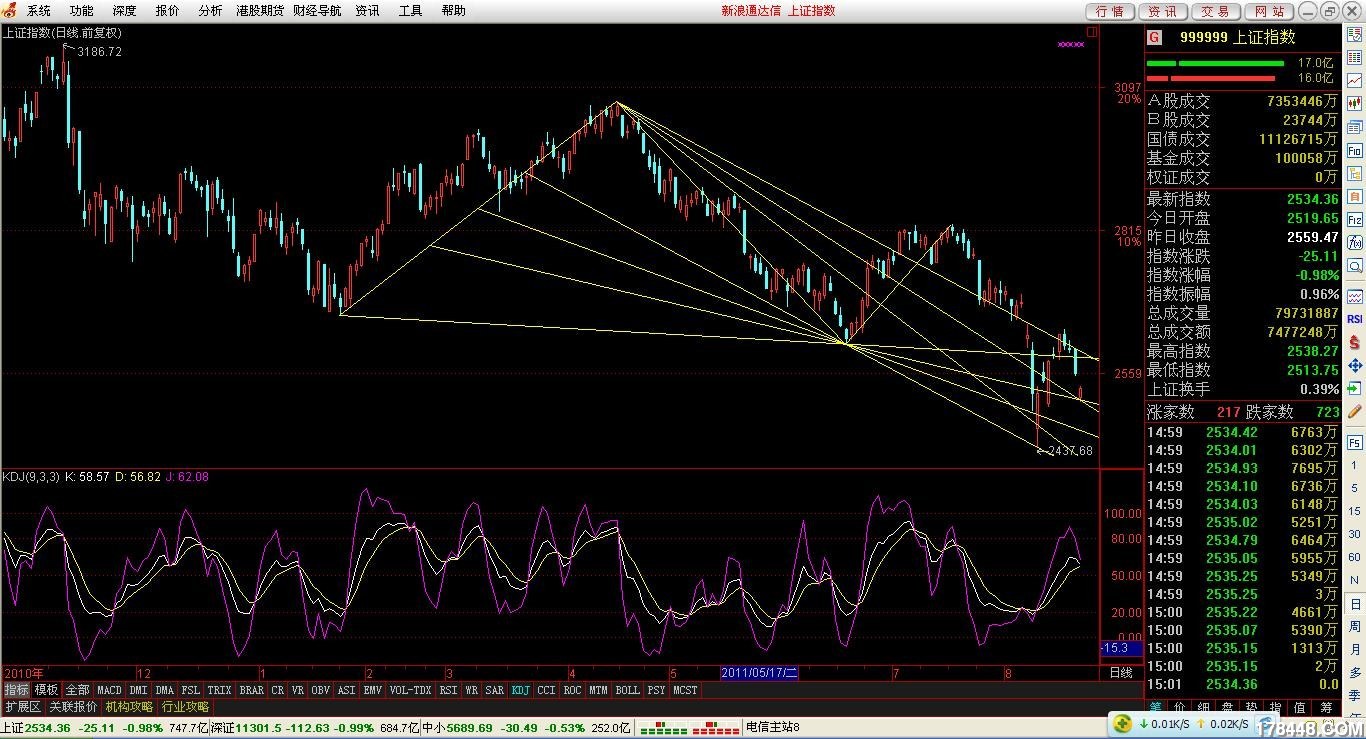Open the 行业攻略 link

point(186,707)
